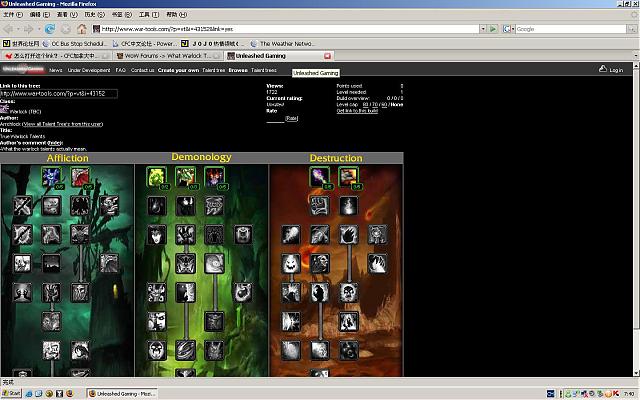Click the second talent in Destruction's top row
Screen dimensions: 640x400
click(x=348, y=177)
